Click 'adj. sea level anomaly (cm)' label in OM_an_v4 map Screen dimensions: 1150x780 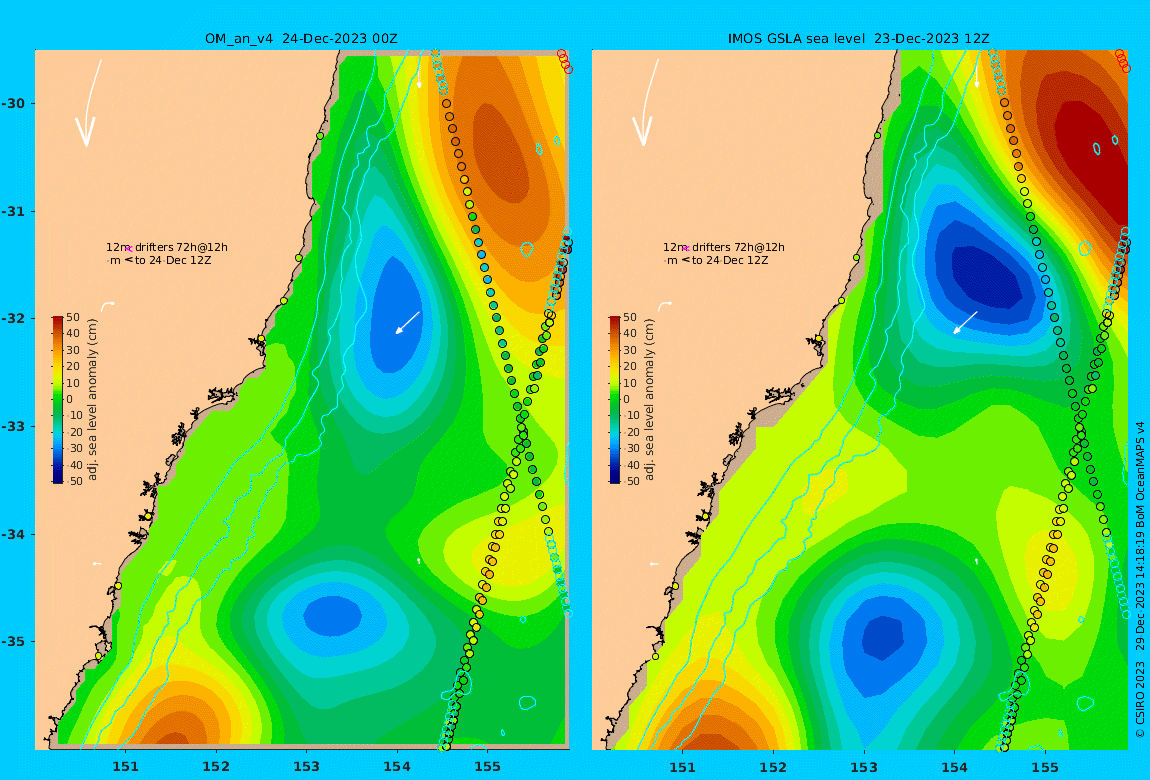tap(92, 400)
